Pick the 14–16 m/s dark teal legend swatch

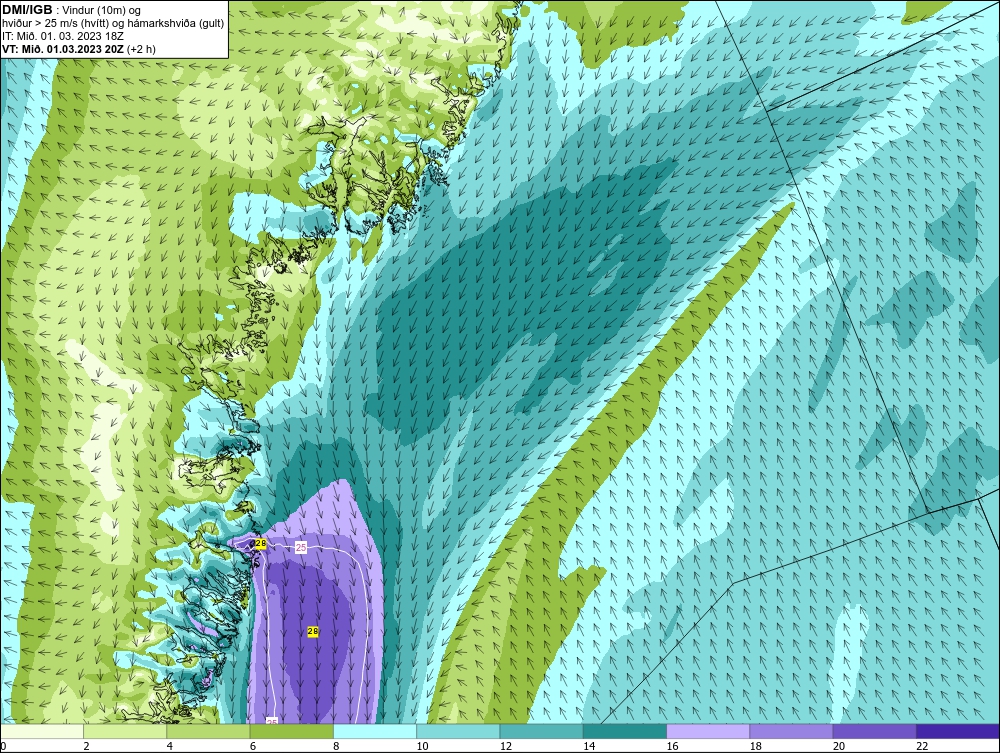click(624, 731)
